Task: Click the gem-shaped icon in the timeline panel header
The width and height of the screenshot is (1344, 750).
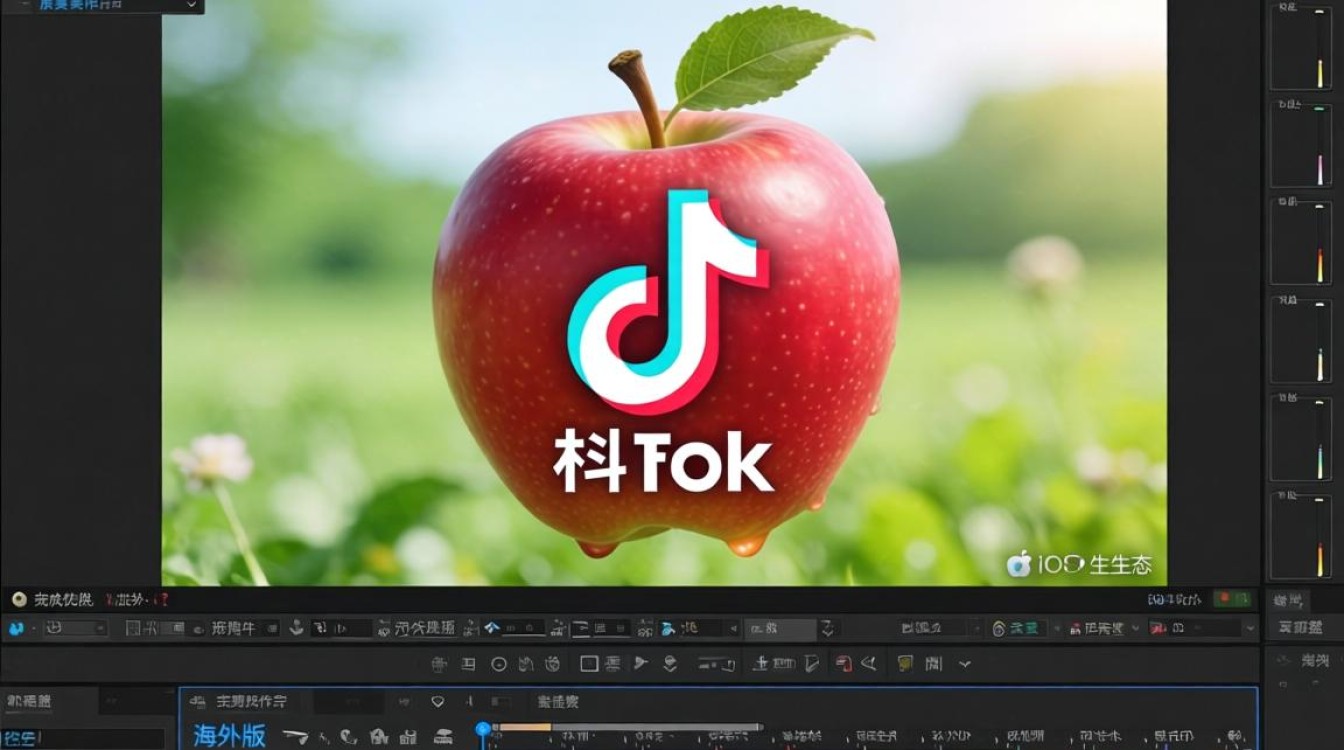Action: point(437,701)
